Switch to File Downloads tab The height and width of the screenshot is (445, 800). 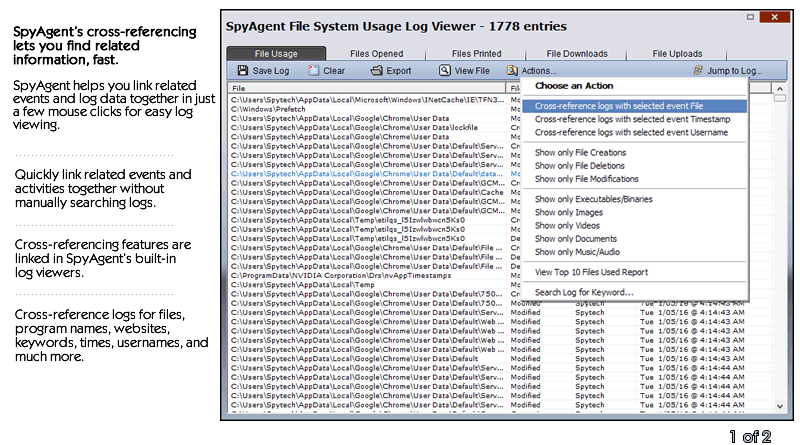point(577,53)
